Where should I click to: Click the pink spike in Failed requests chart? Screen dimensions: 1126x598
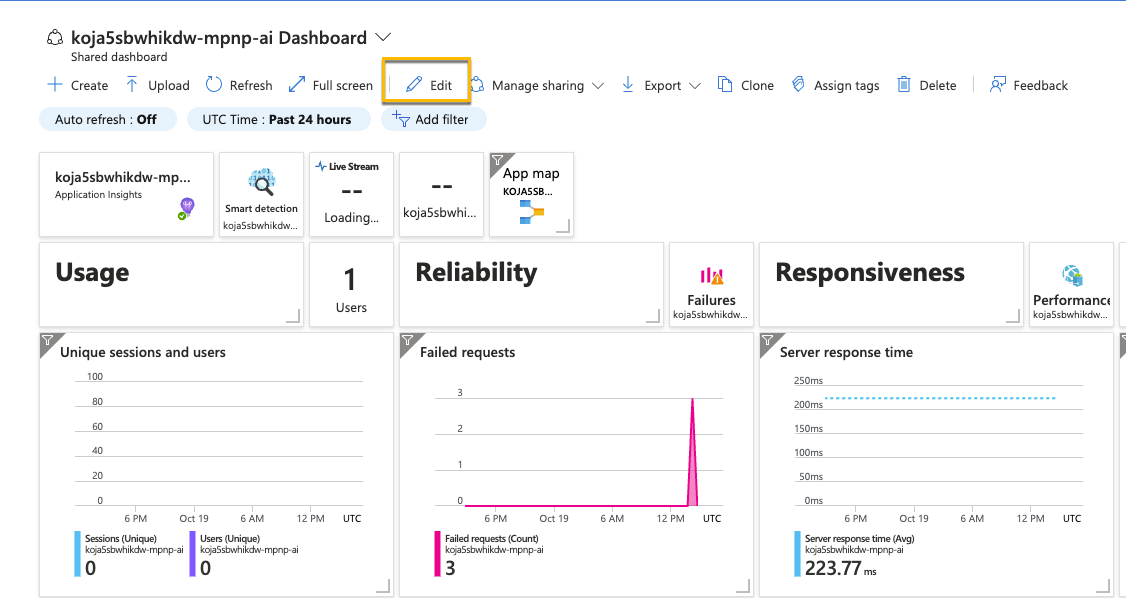pyautogui.click(x=692, y=452)
